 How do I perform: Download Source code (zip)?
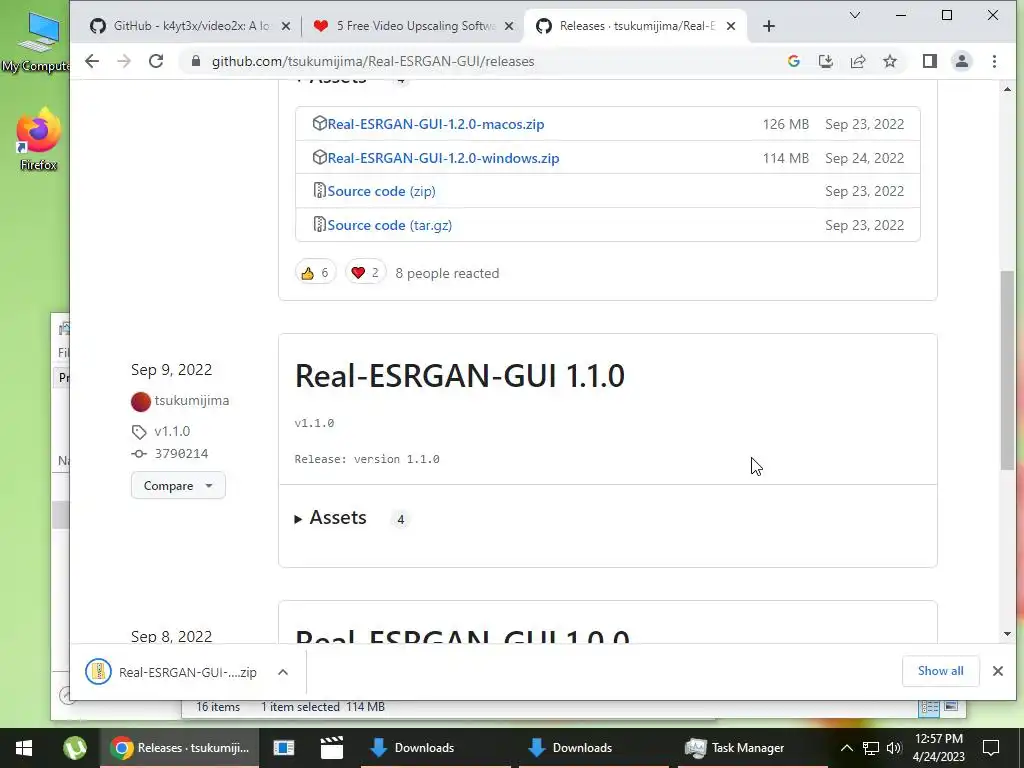[381, 191]
